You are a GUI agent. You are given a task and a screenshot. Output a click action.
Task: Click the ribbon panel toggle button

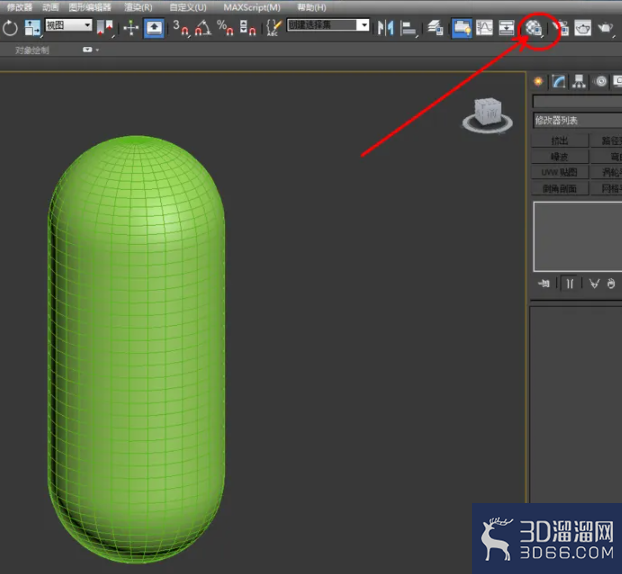point(88,50)
